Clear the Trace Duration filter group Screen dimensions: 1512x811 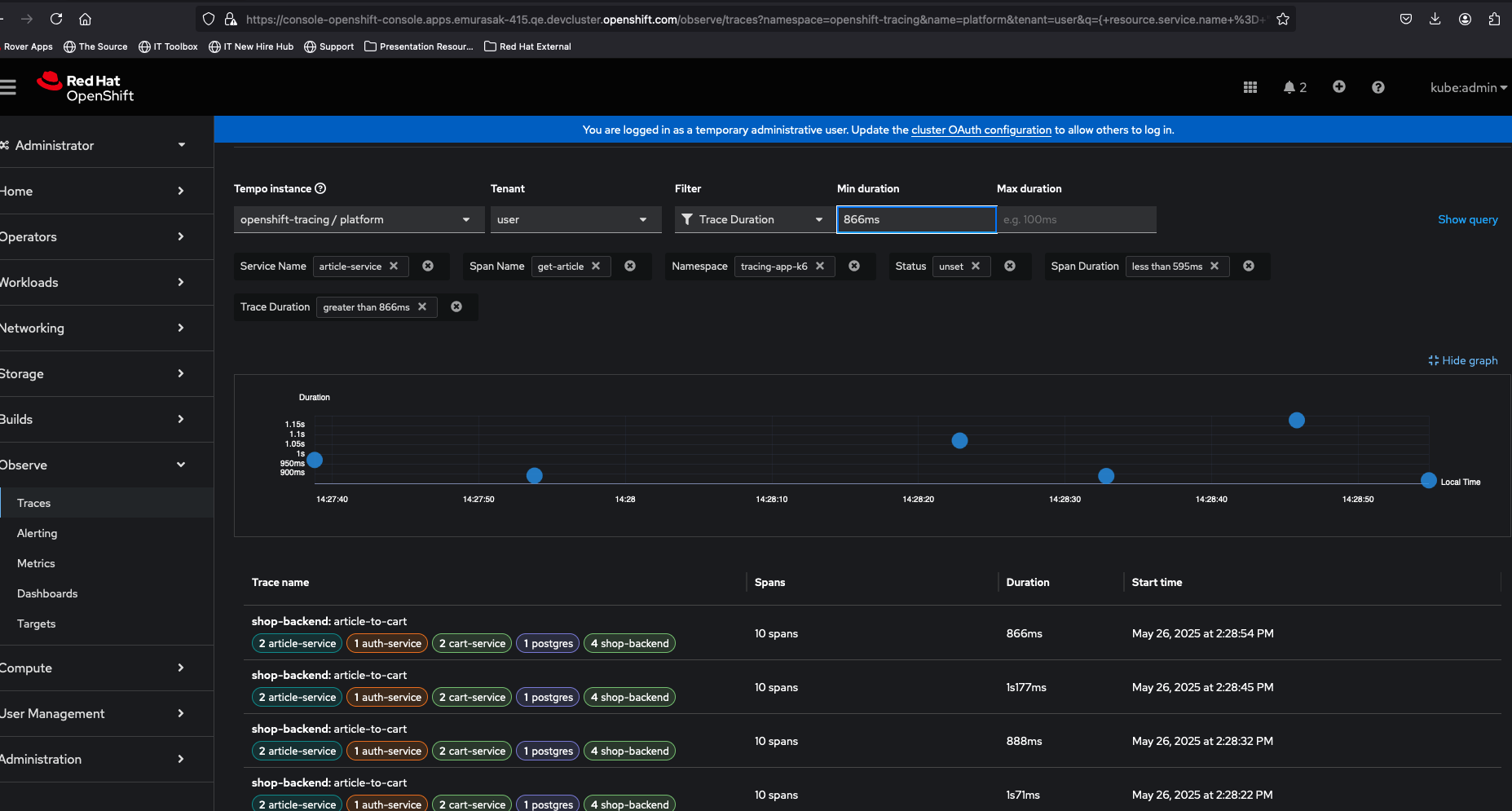tap(456, 307)
